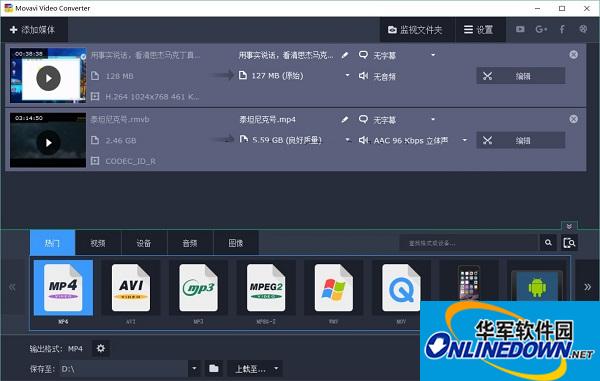Click audio speaker icon on 泰坦尼克号 row
Viewport: 600px width, 381px height.
pos(363,140)
